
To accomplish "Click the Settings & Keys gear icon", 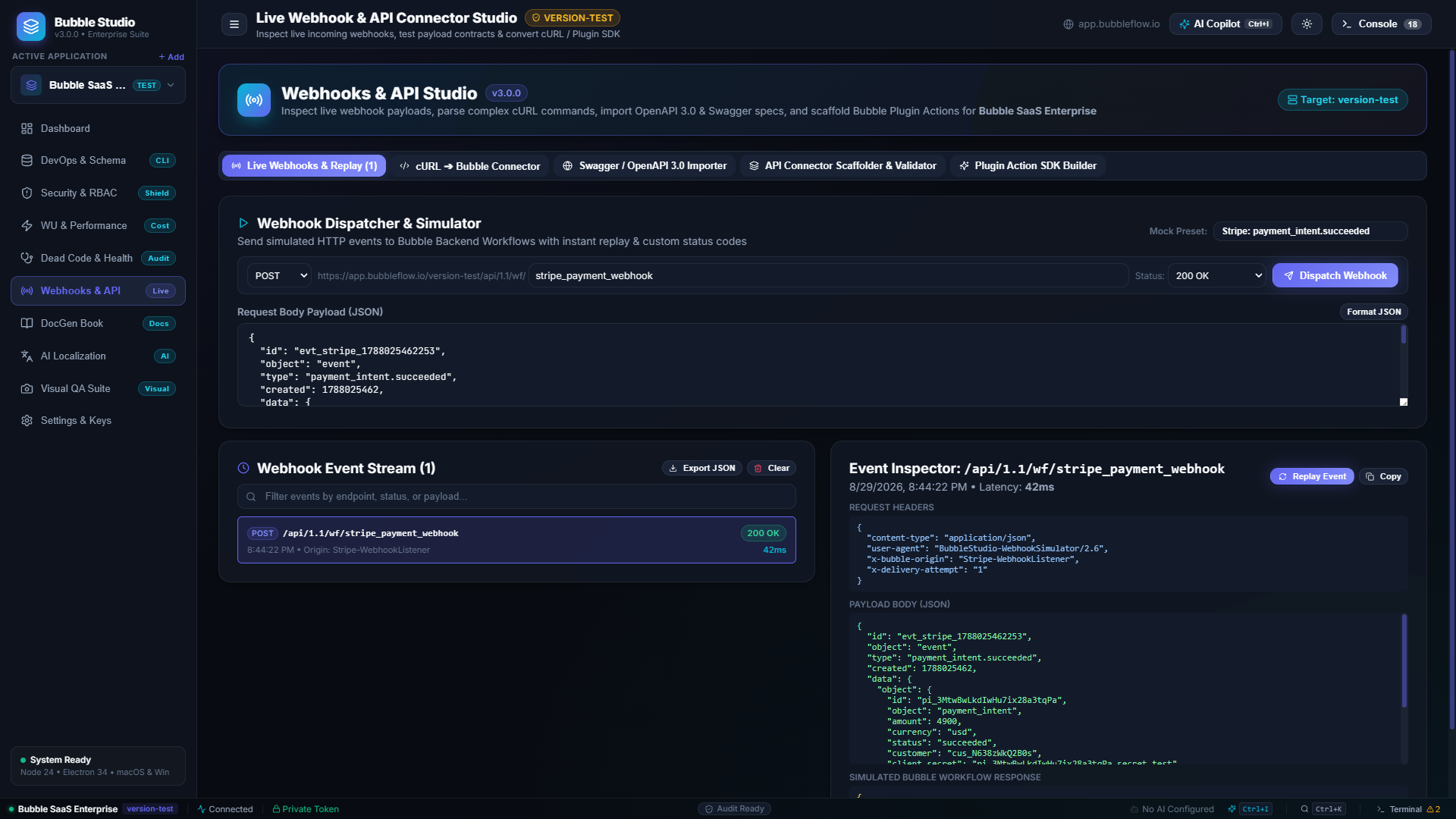I will point(27,421).
